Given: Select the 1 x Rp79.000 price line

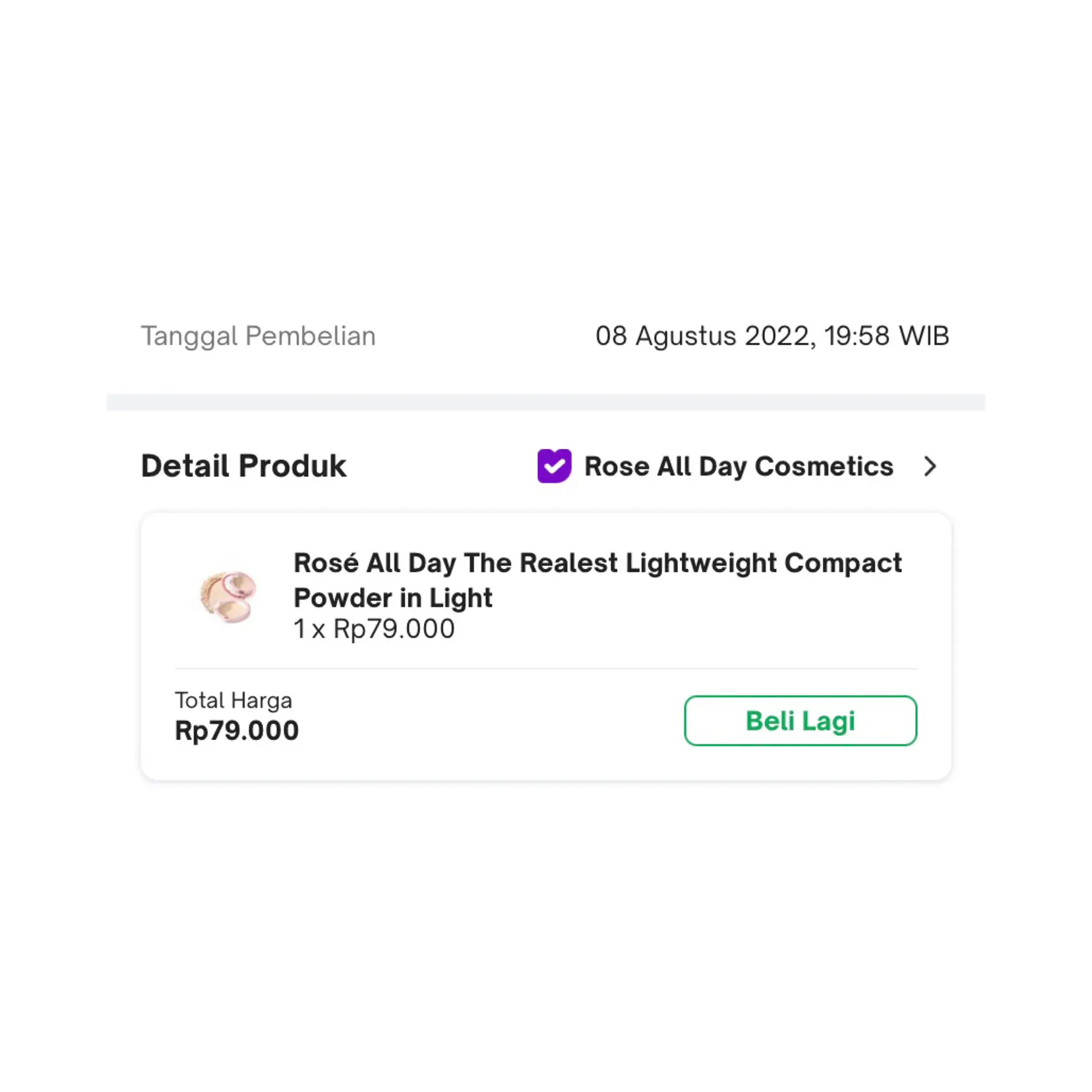Looking at the screenshot, I should click(373, 628).
